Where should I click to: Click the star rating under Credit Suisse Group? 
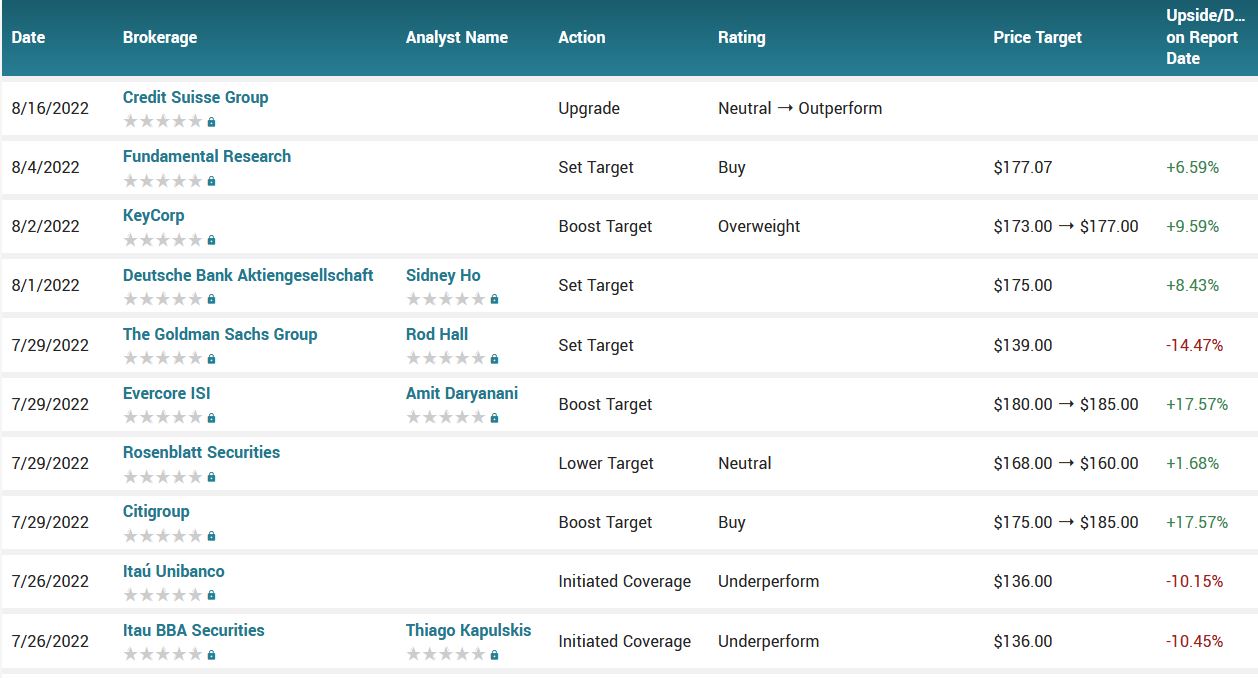point(163,122)
